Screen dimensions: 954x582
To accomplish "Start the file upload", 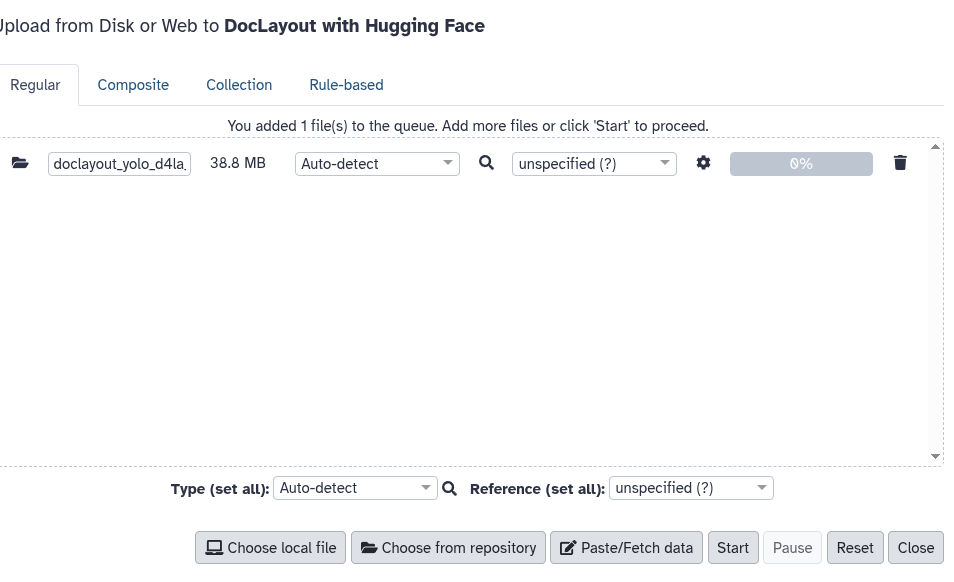I will pyautogui.click(x=733, y=547).
